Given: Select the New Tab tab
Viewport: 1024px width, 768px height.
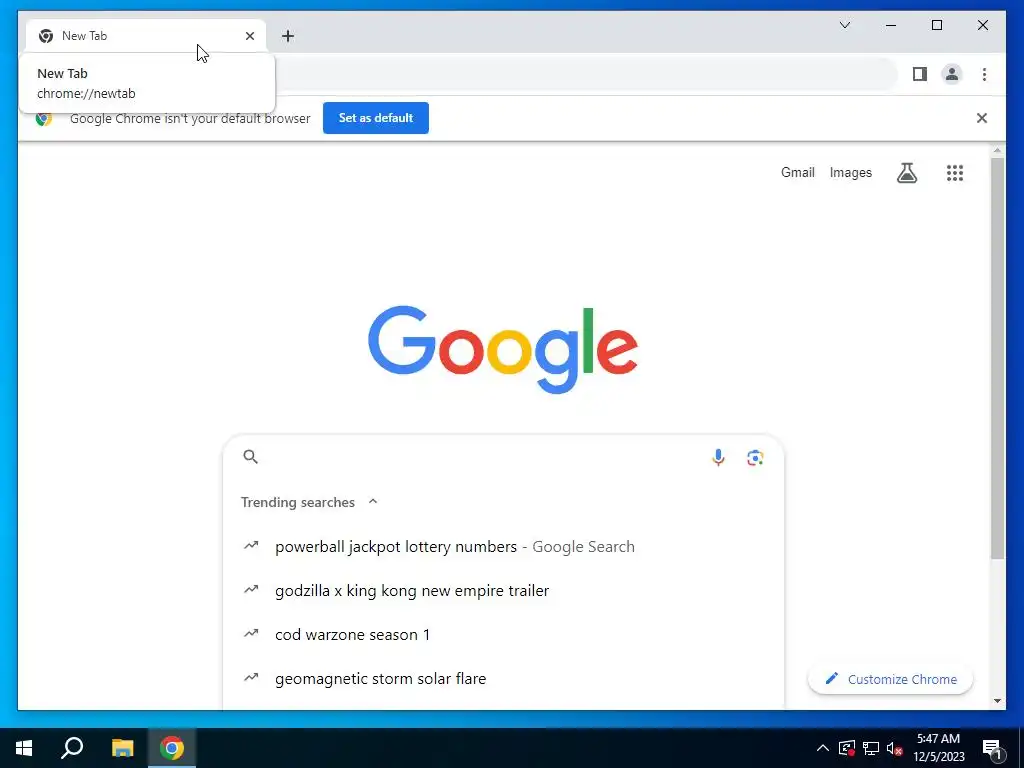Looking at the screenshot, I should point(146,36).
